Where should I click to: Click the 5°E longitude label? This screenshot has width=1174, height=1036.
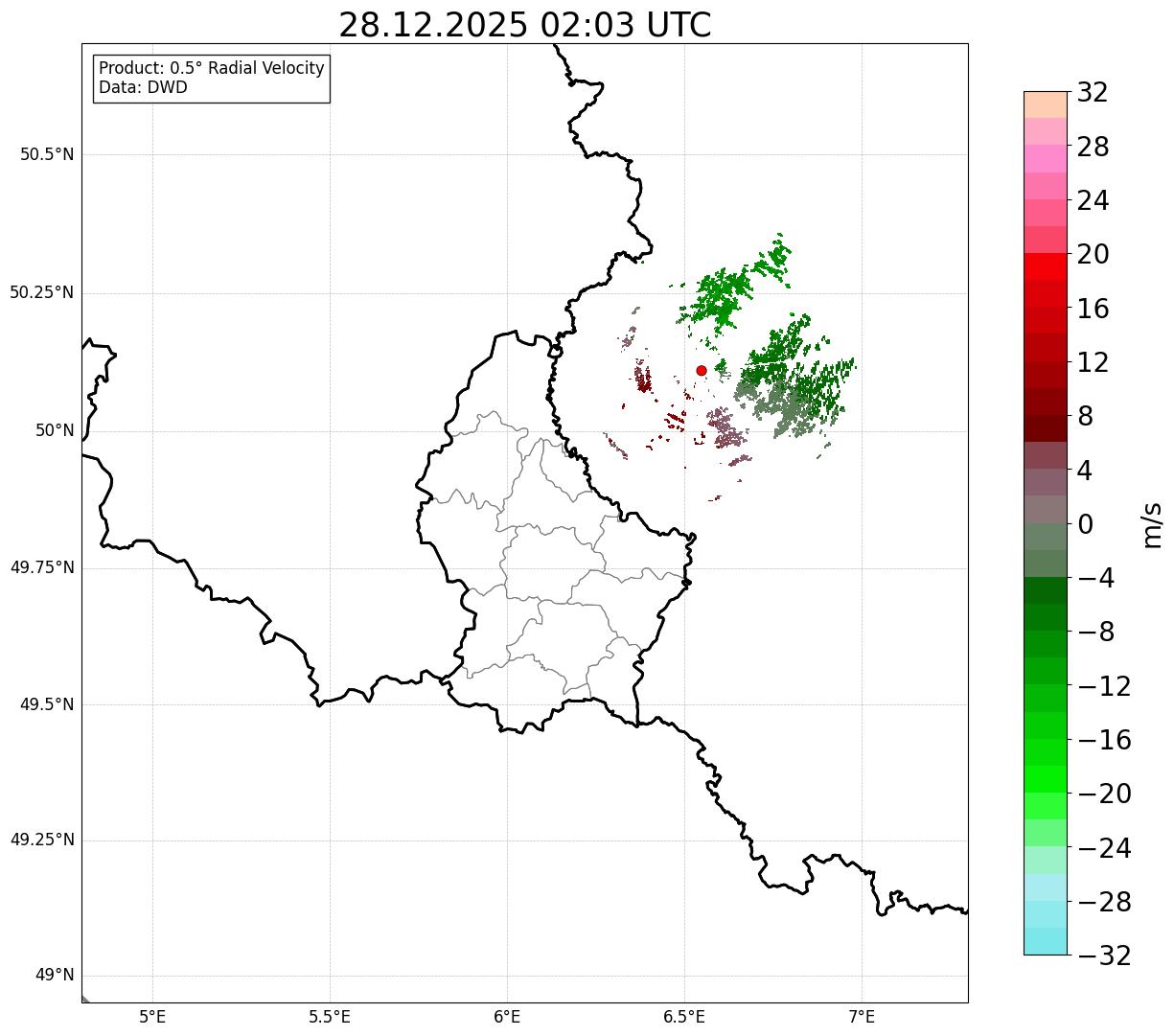tap(153, 1016)
